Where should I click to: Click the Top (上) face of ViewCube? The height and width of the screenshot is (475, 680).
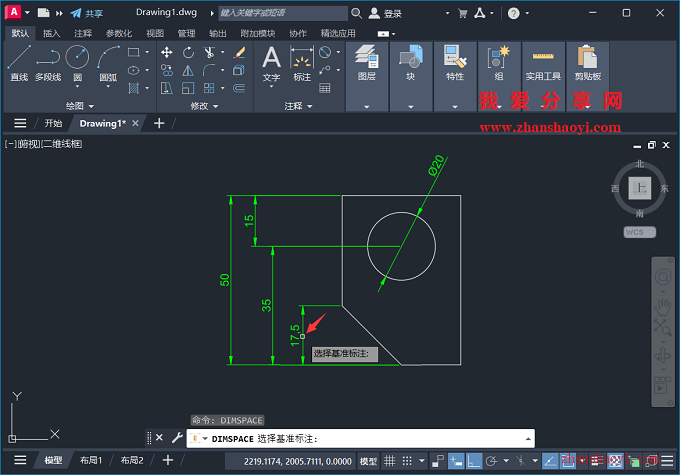(640, 188)
